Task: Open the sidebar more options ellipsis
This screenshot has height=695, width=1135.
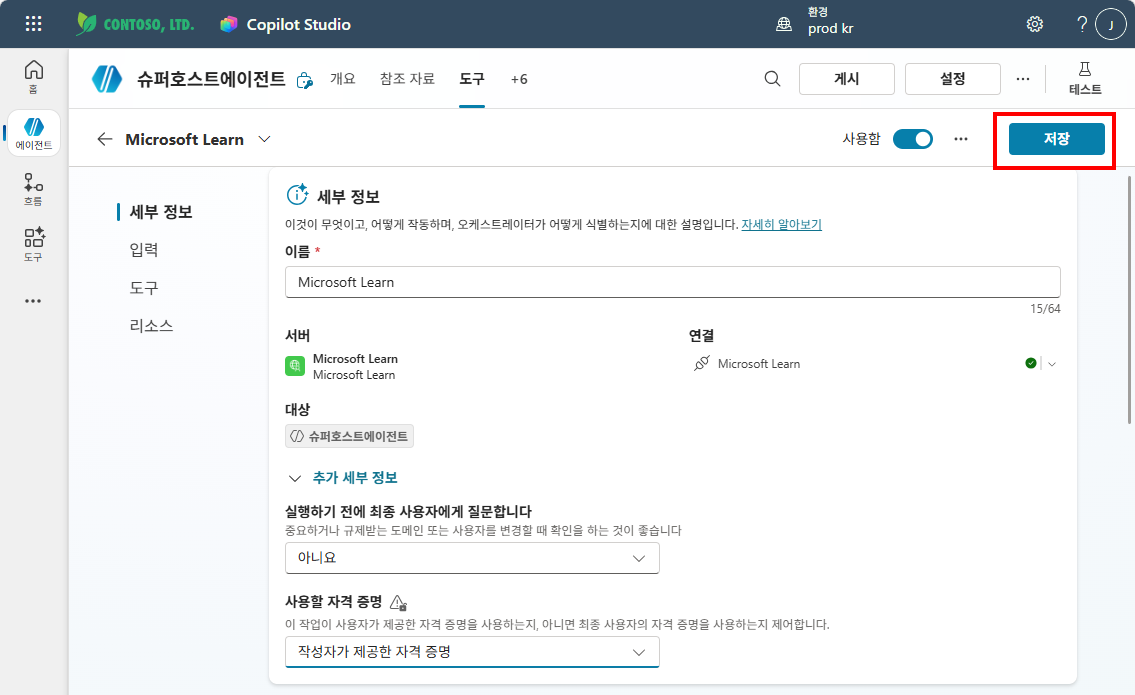Action: pyautogui.click(x=33, y=300)
